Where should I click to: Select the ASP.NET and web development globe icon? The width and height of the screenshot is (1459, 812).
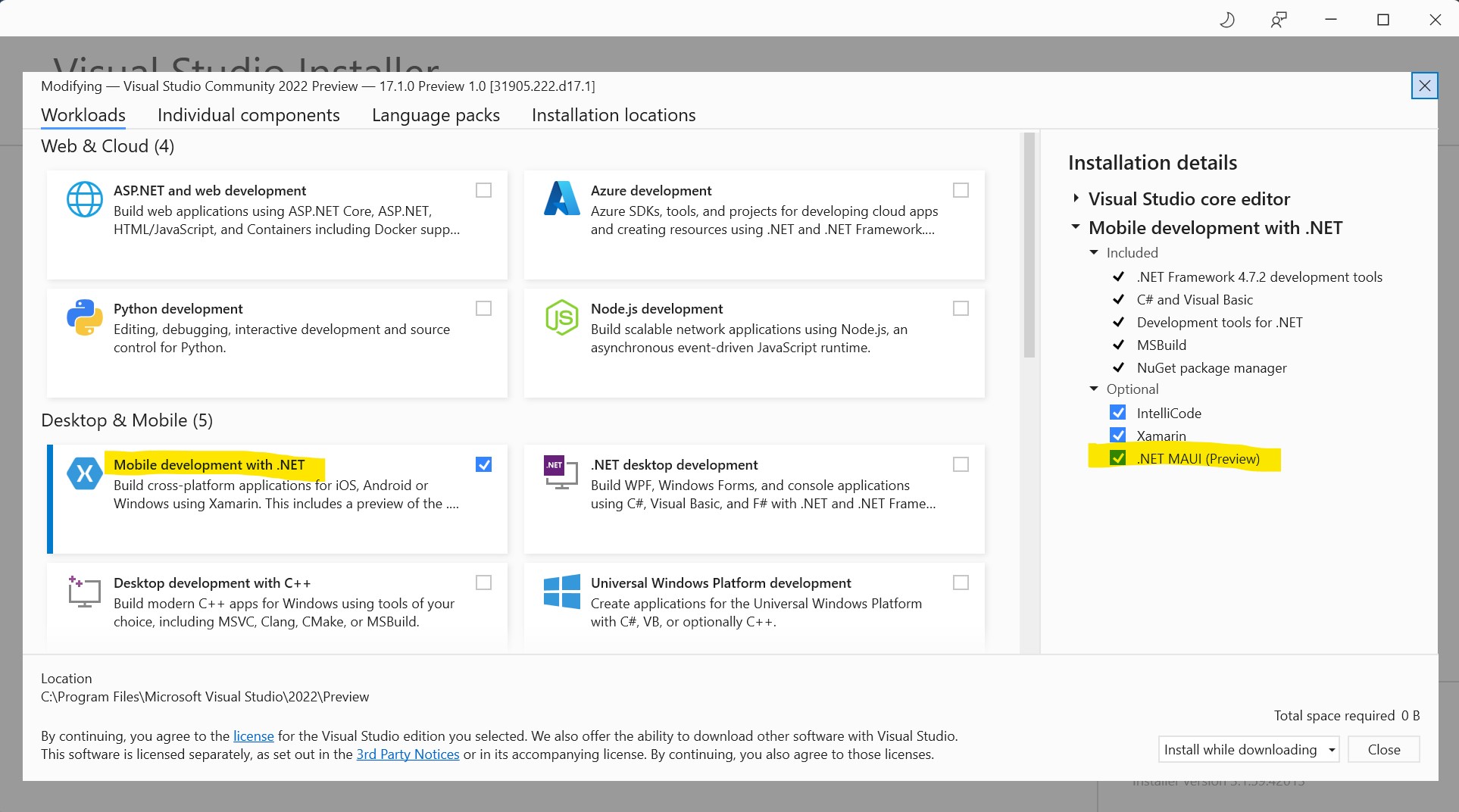pos(85,199)
